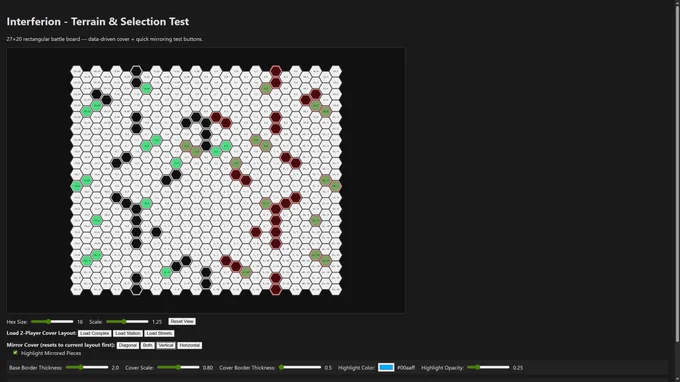Viewport: 680px width, 382px height.
Task: Click the Interferion page heading
Action: pos(98,22)
